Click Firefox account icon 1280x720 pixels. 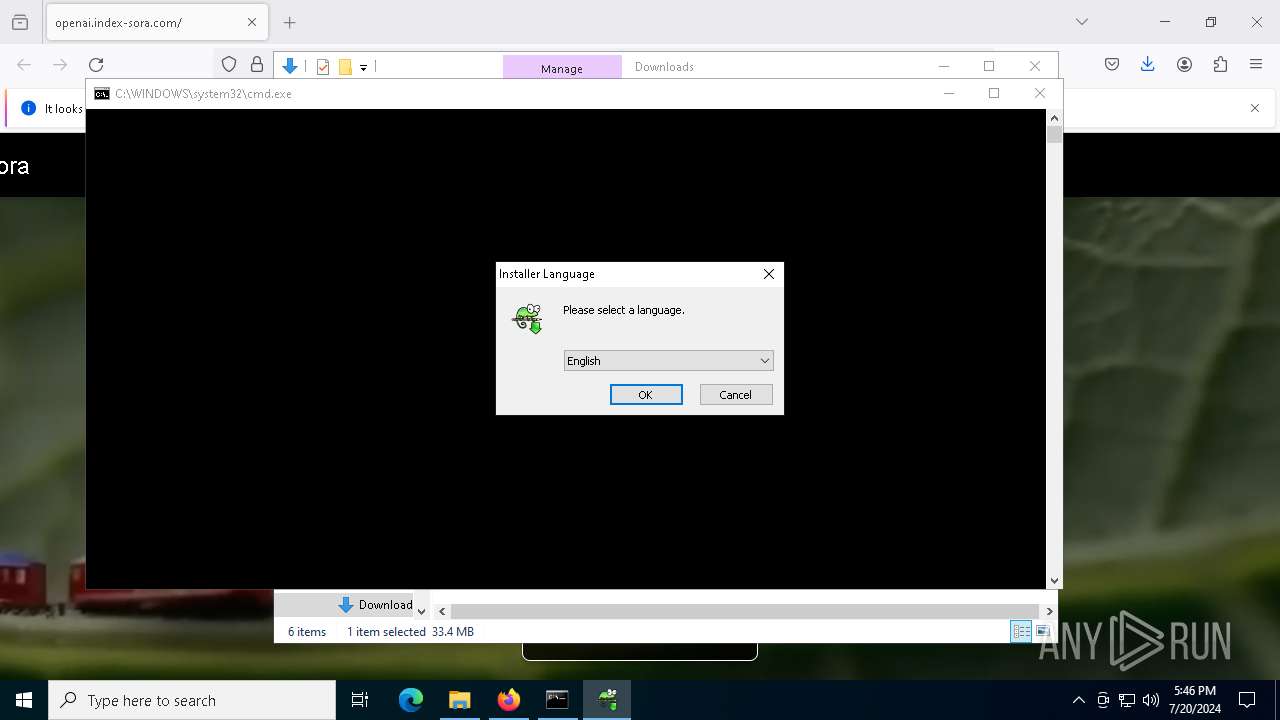pos(1184,65)
